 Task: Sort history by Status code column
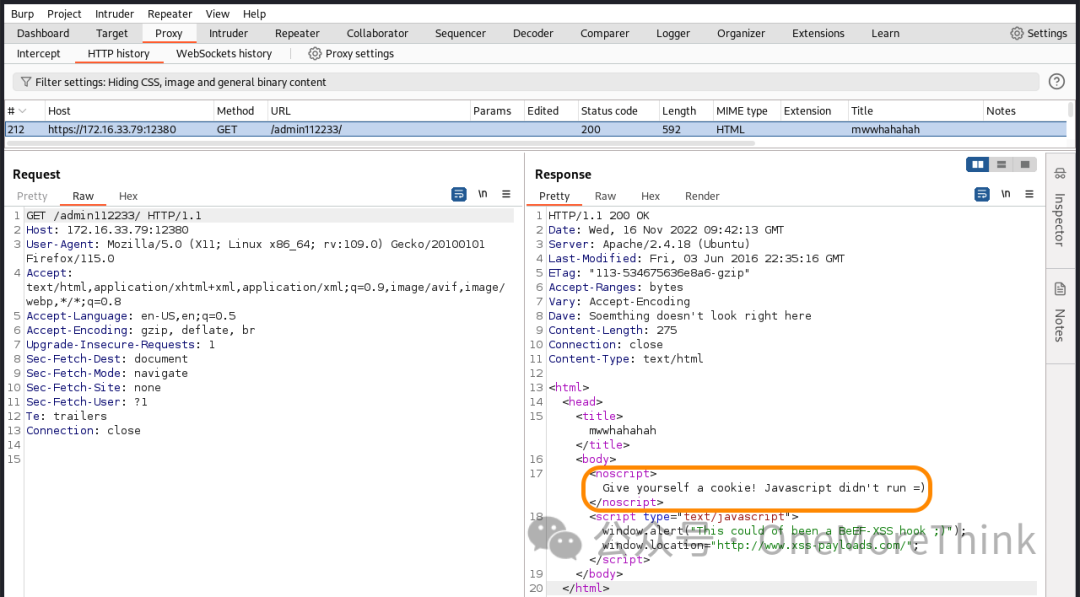click(617, 111)
